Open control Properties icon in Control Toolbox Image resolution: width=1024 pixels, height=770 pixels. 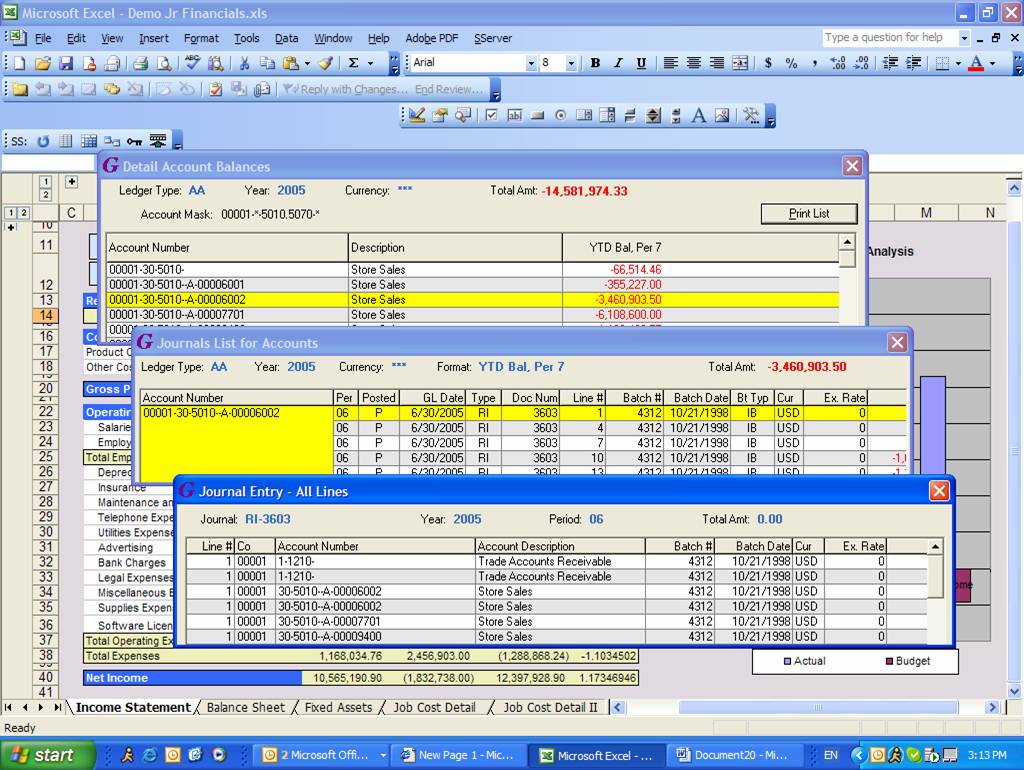click(x=440, y=116)
